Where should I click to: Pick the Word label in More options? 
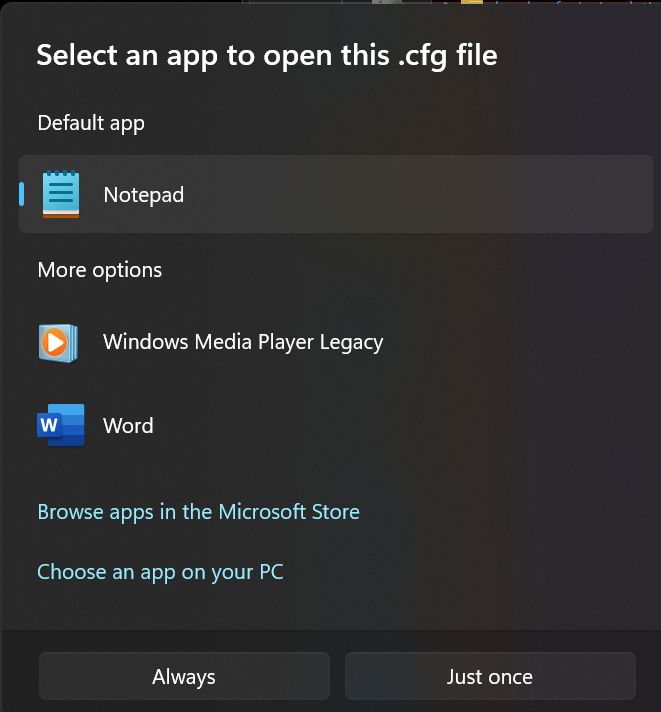[128, 425]
